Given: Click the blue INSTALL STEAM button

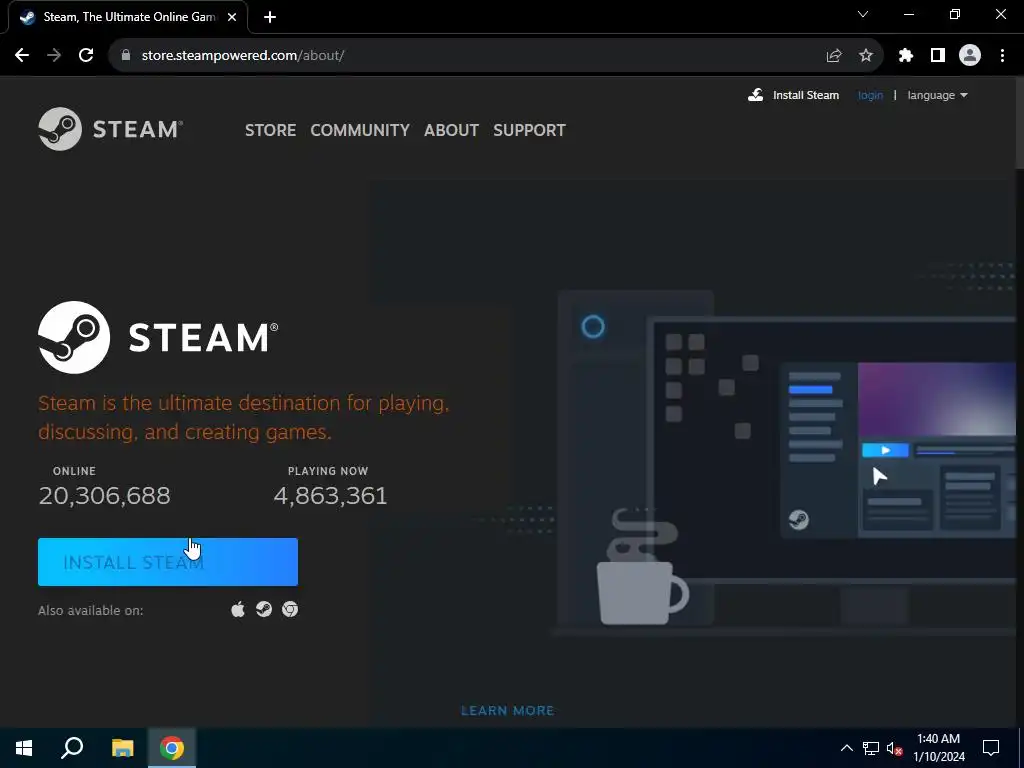Looking at the screenshot, I should [168, 562].
